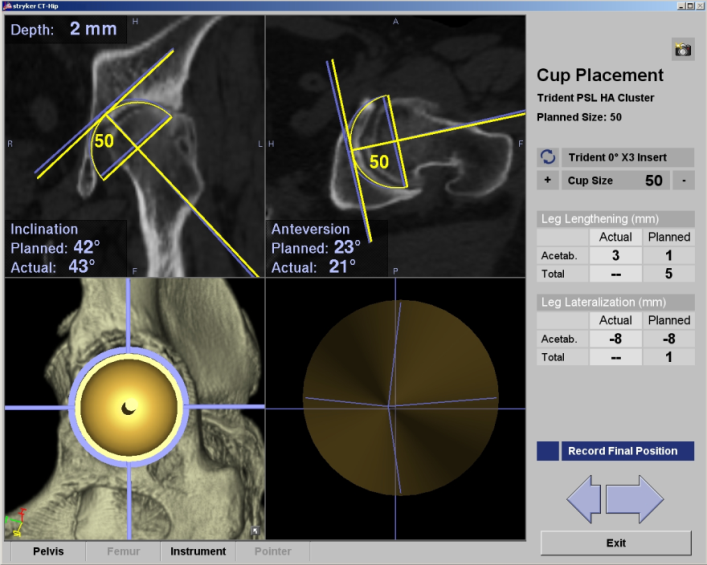Click the Depth 2 mm readout
Image resolution: width=707 pixels, height=565 pixels.
(64, 29)
